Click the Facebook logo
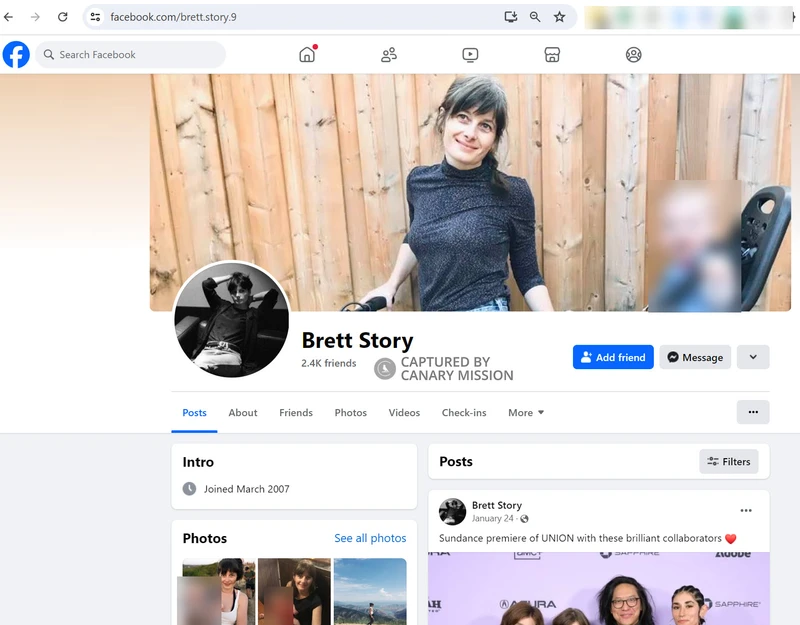Viewport: 800px width, 625px height. click(x=16, y=55)
